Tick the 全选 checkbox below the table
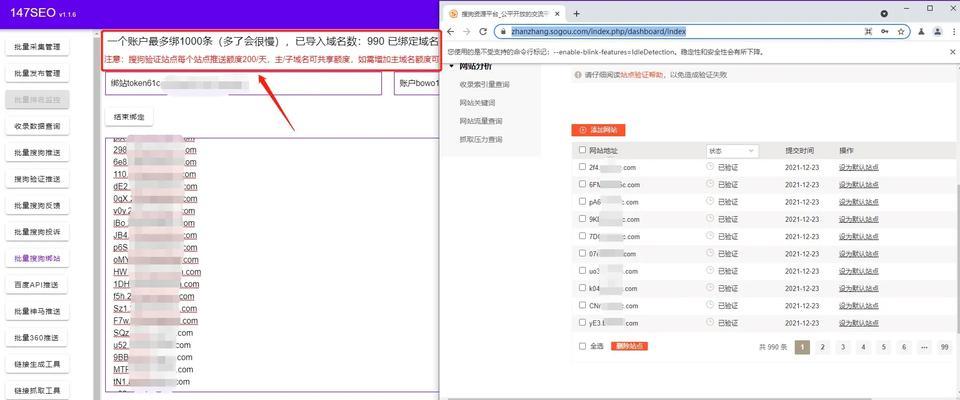Screen dimensions: 960x400 582,346
